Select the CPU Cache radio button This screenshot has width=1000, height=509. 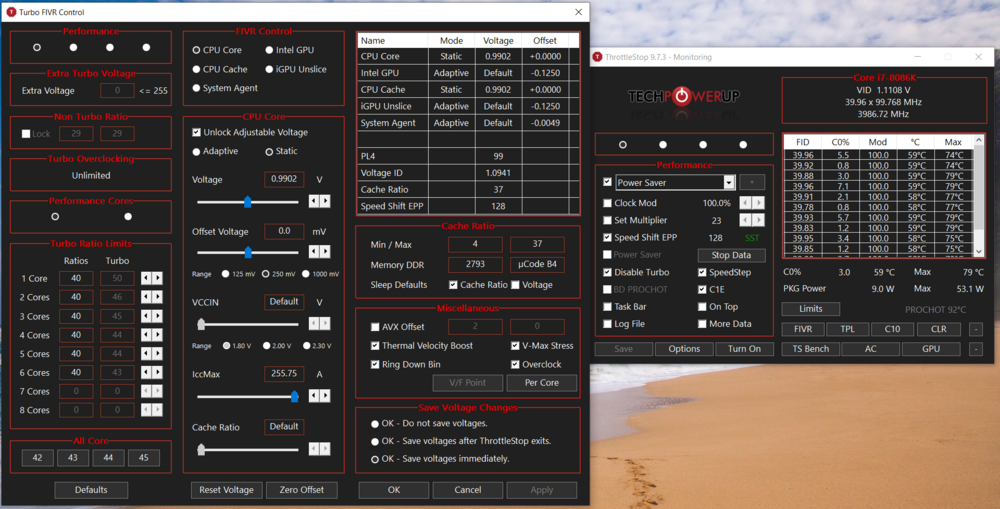point(196,70)
